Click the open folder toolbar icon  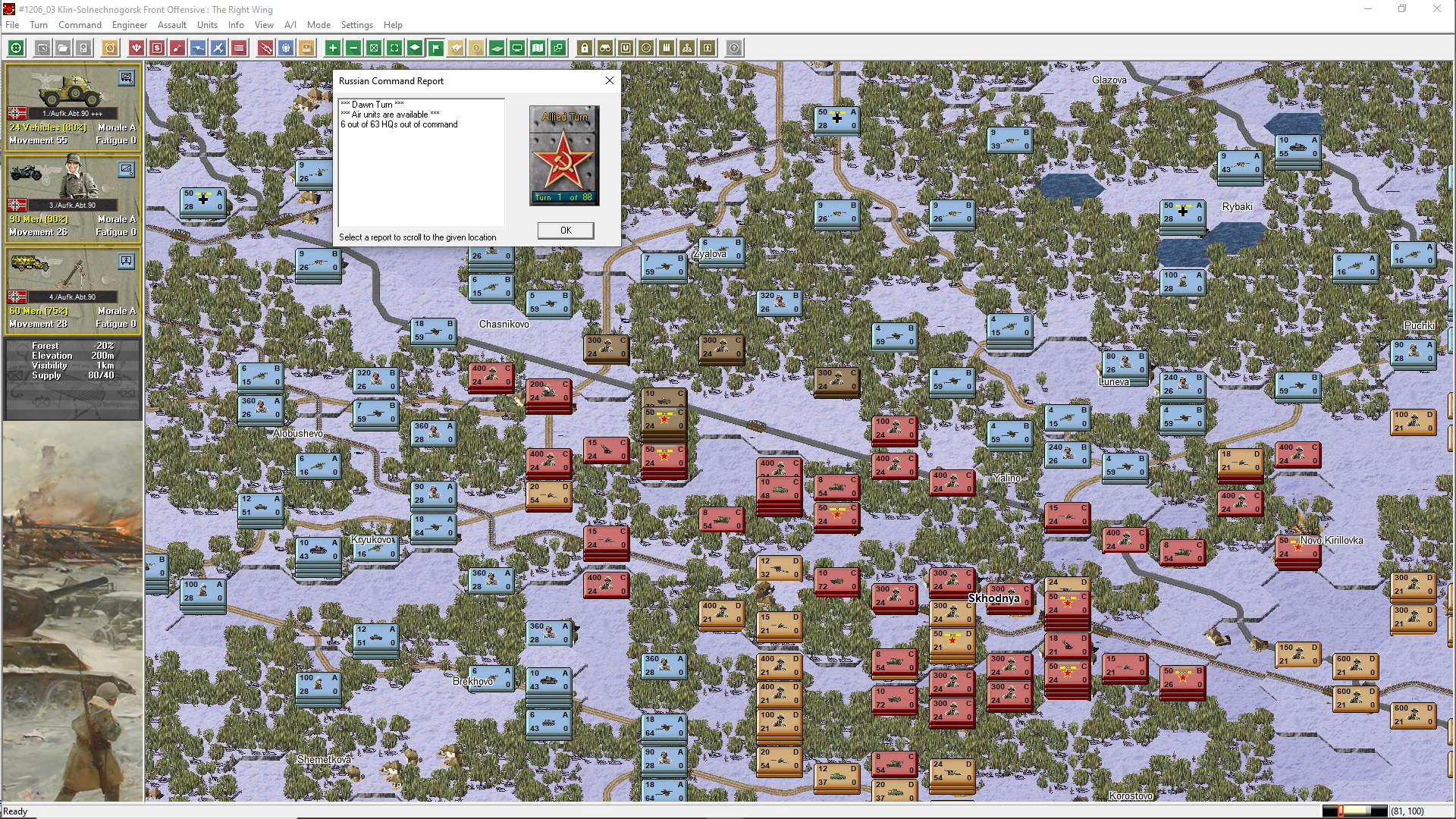tap(63, 48)
